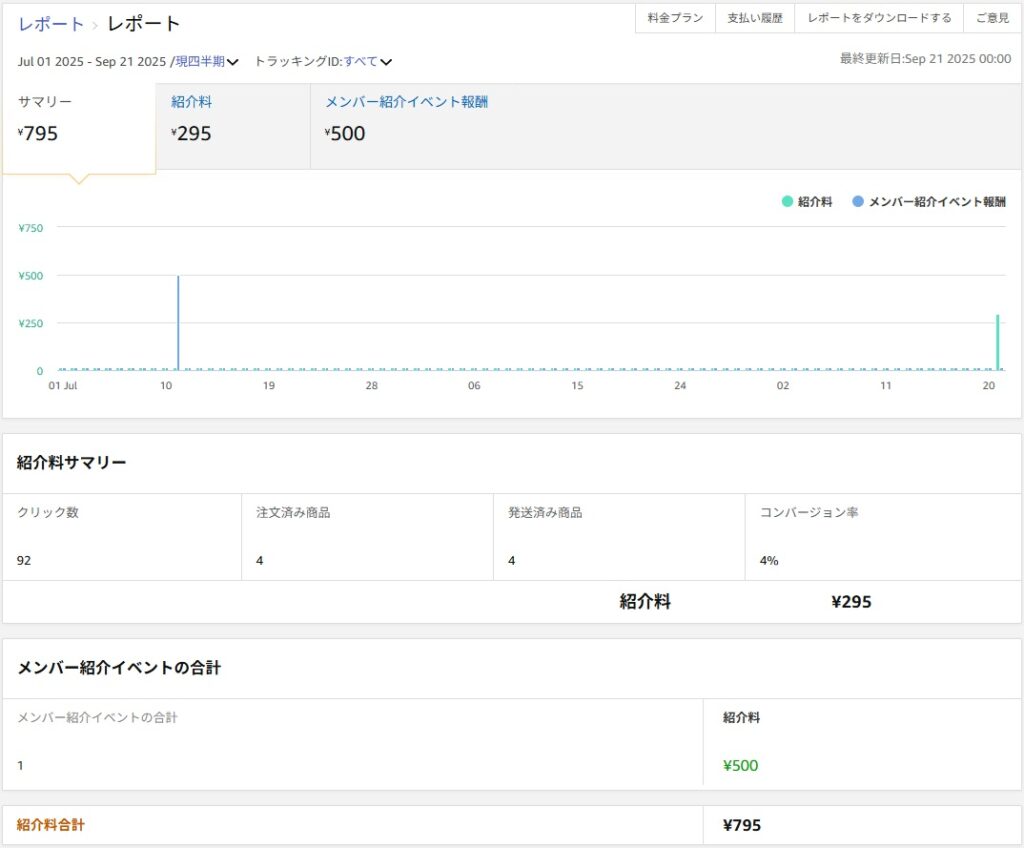1024x848 pixels.
Task: Click the green ¥500 amount
Action: pos(740,766)
